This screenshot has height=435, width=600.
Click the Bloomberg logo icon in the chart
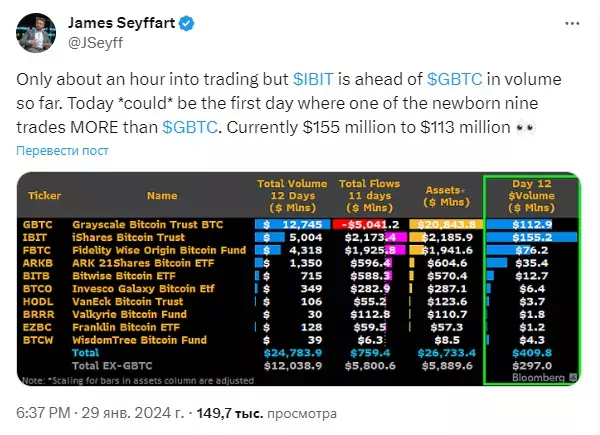coord(573,378)
